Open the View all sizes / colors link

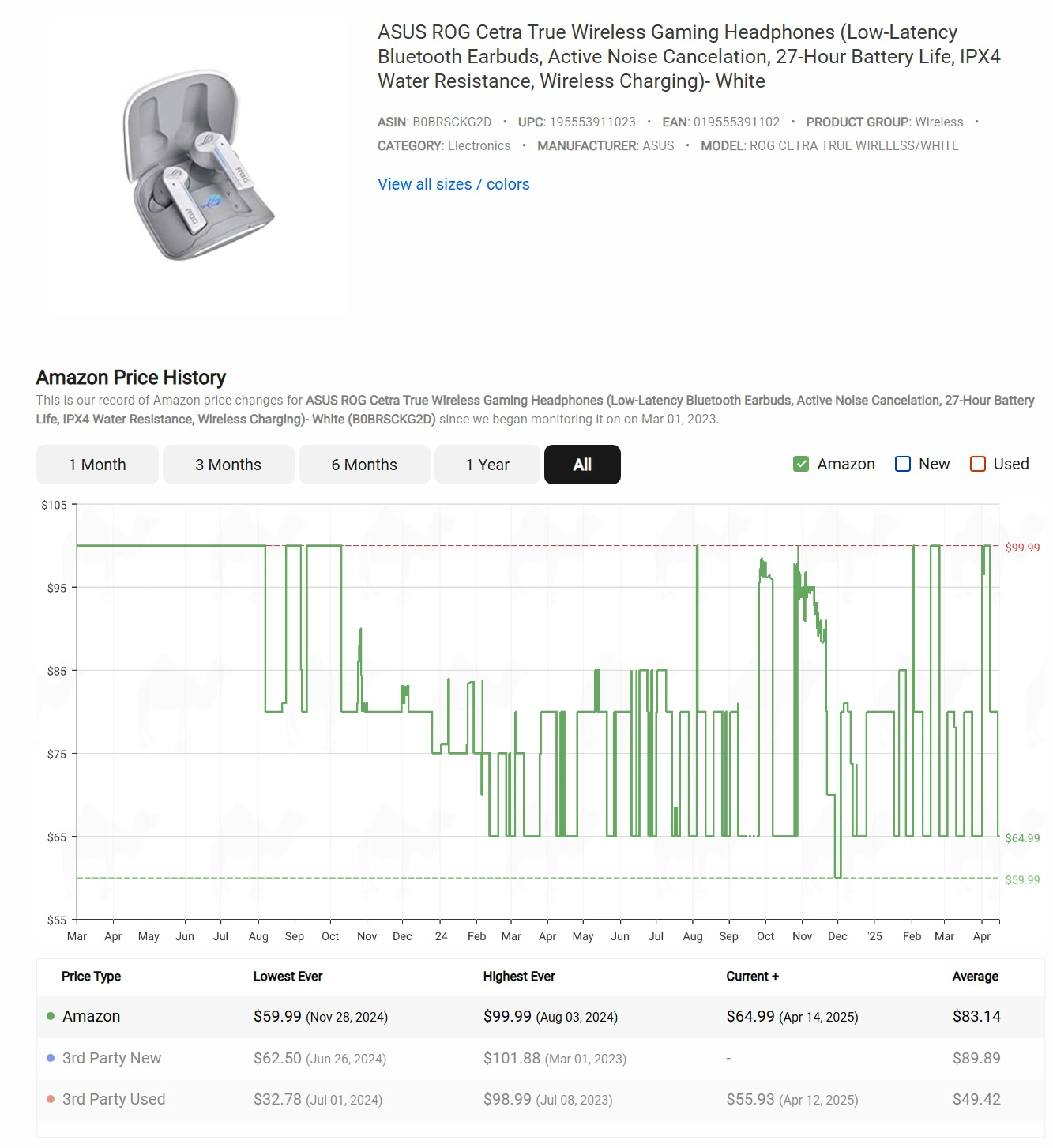[453, 184]
